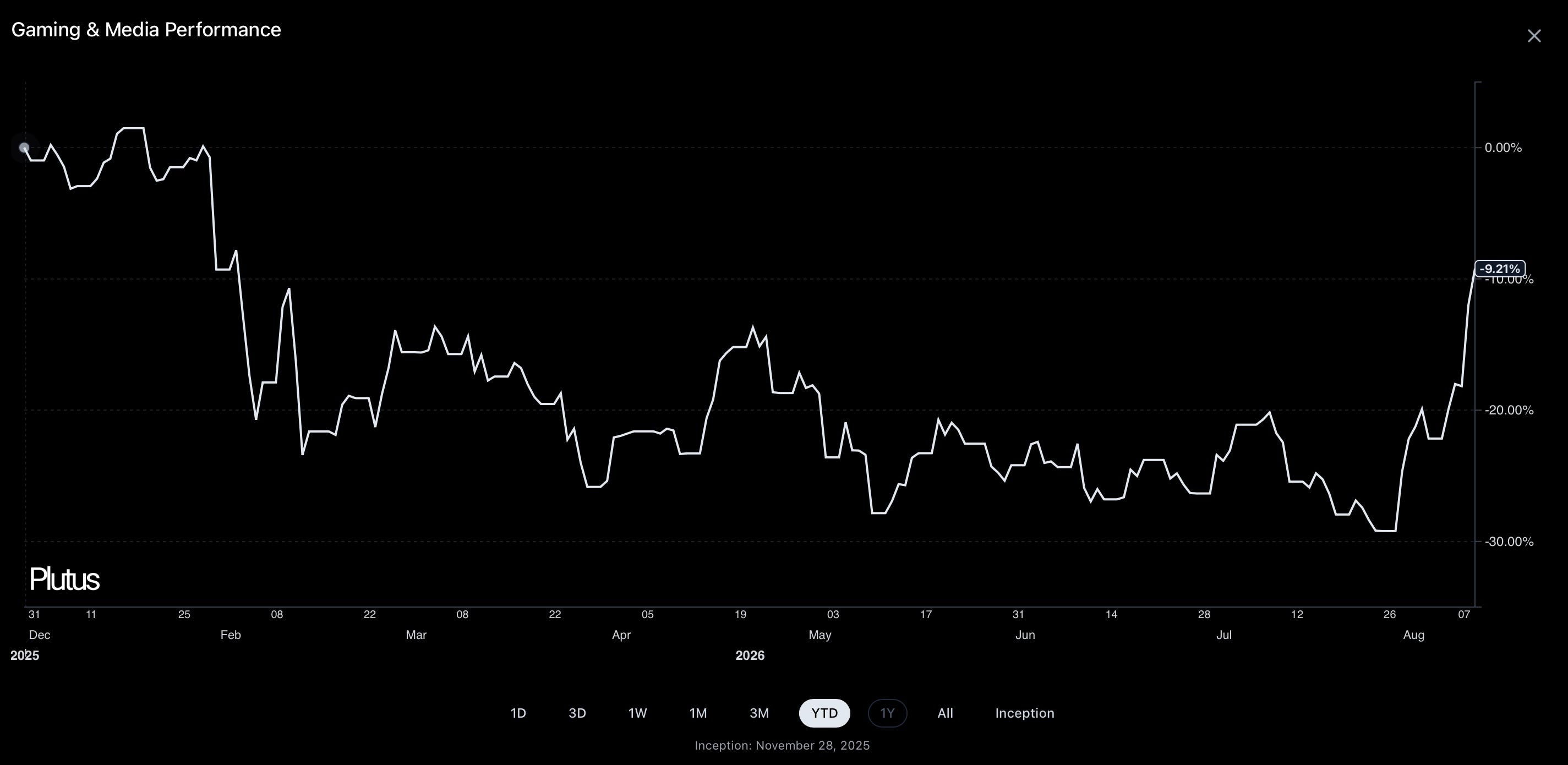Select the 3D time range
1568x765 pixels.
click(577, 713)
